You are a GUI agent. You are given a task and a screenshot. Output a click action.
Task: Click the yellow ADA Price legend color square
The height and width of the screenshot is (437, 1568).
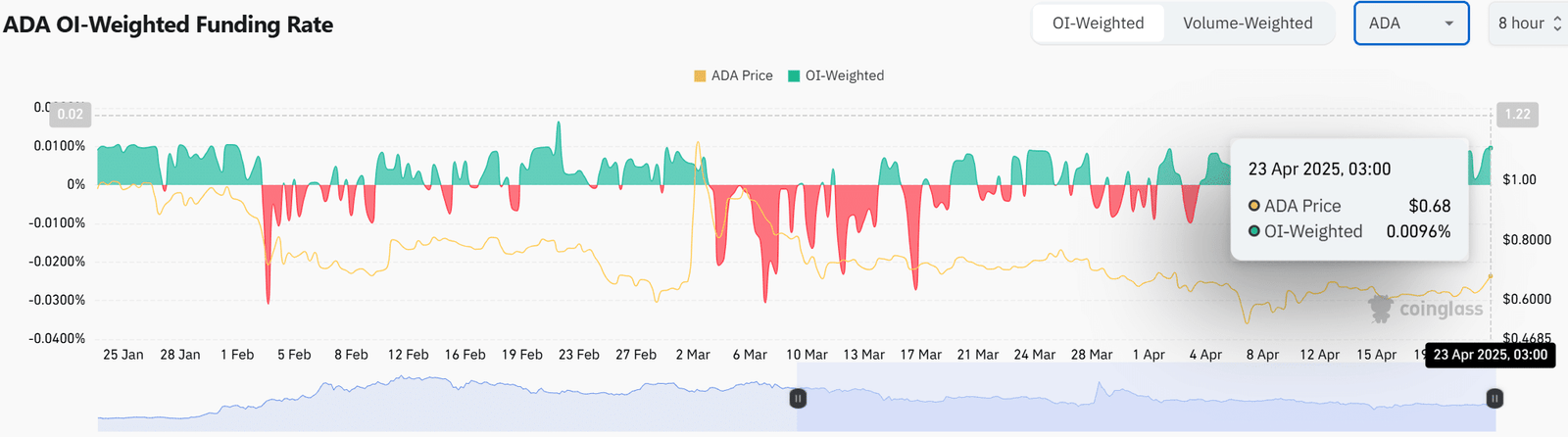(x=700, y=75)
